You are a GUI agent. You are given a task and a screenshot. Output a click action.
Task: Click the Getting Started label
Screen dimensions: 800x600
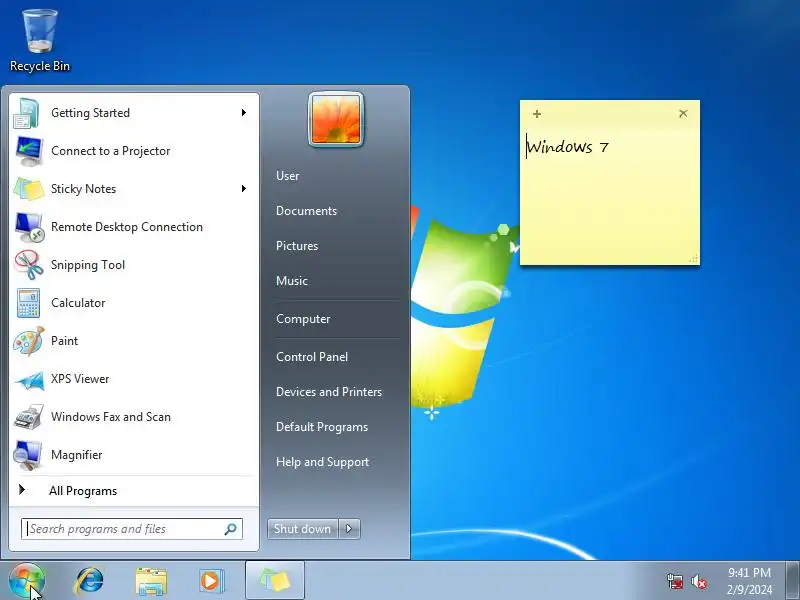tap(90, 113)
